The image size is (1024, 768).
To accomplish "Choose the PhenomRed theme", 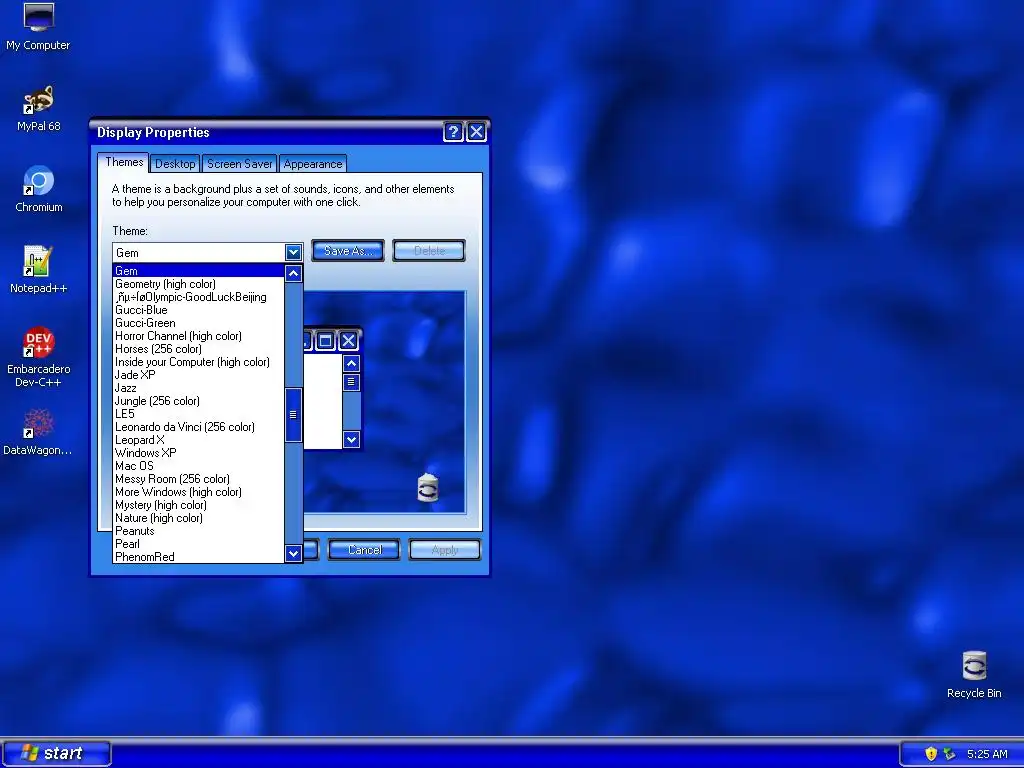I will (199, 557).
